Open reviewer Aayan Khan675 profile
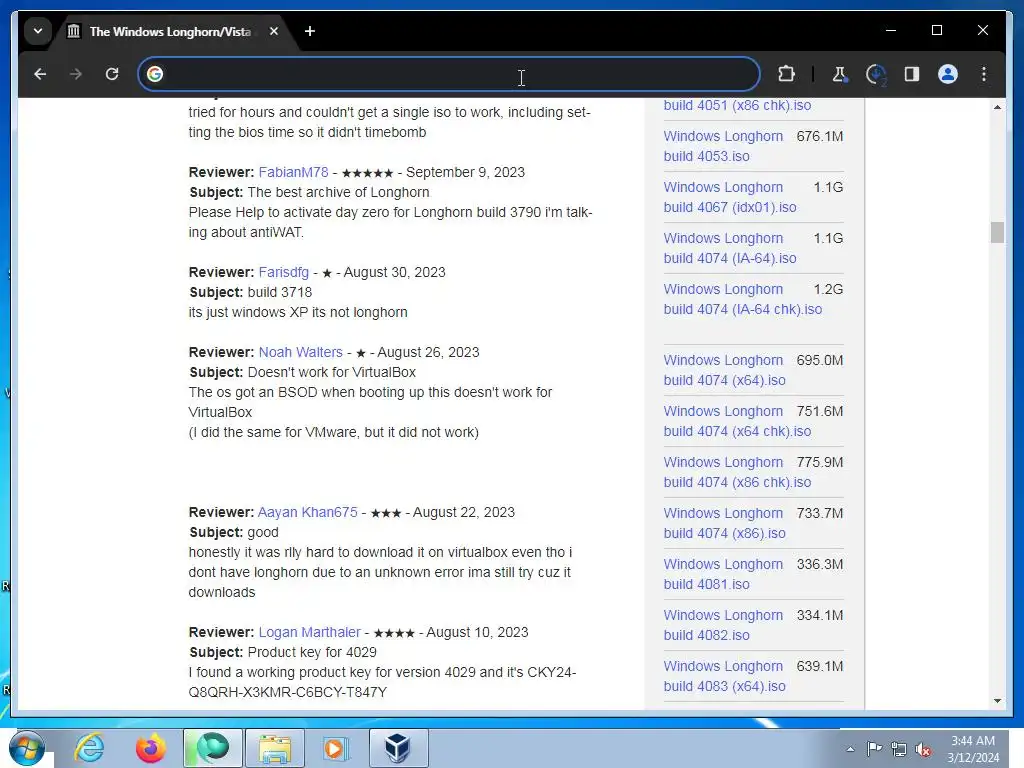 pos(308,513)
